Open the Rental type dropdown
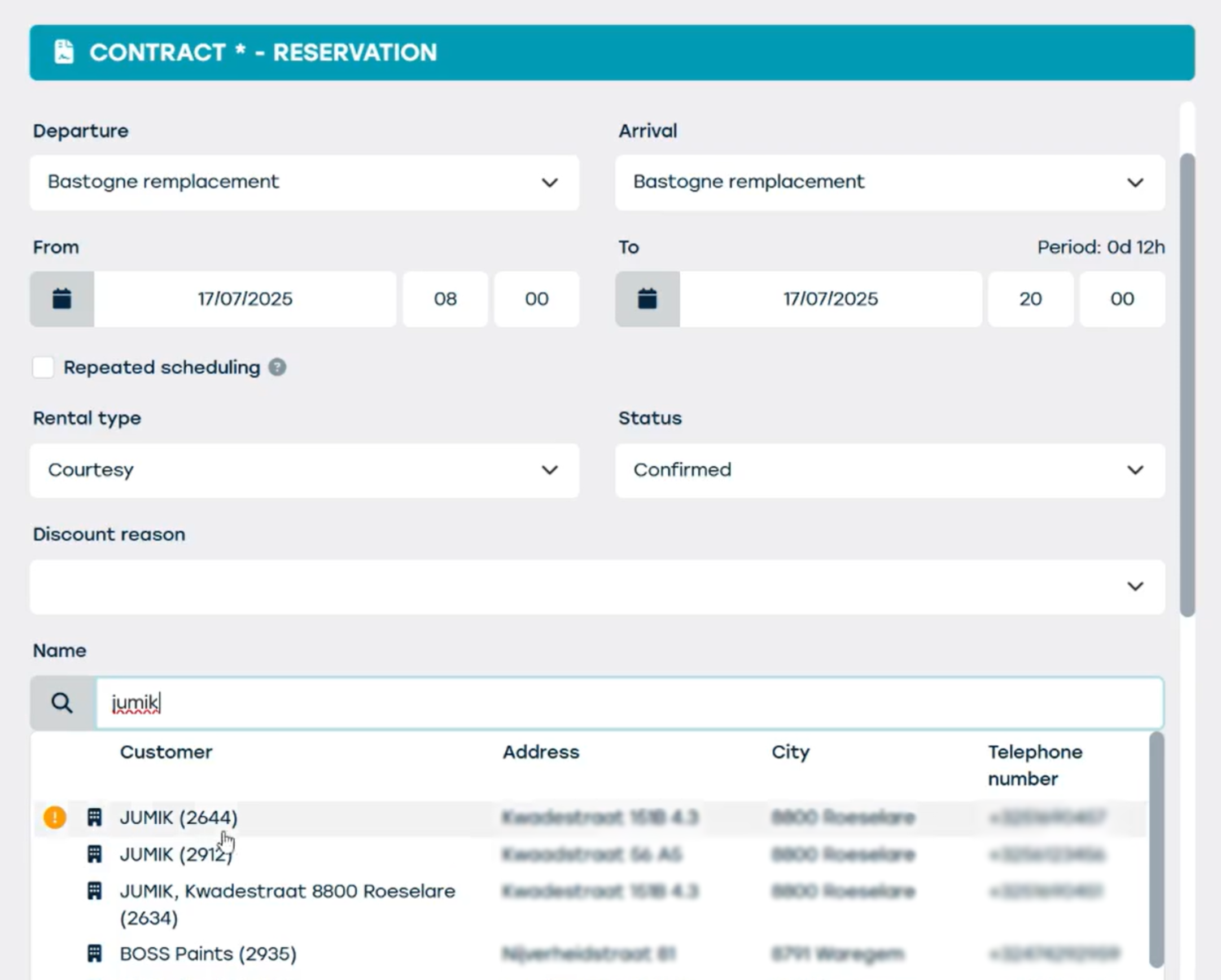The width and height of the screenshot is (1221, 980). click(304, 470)
